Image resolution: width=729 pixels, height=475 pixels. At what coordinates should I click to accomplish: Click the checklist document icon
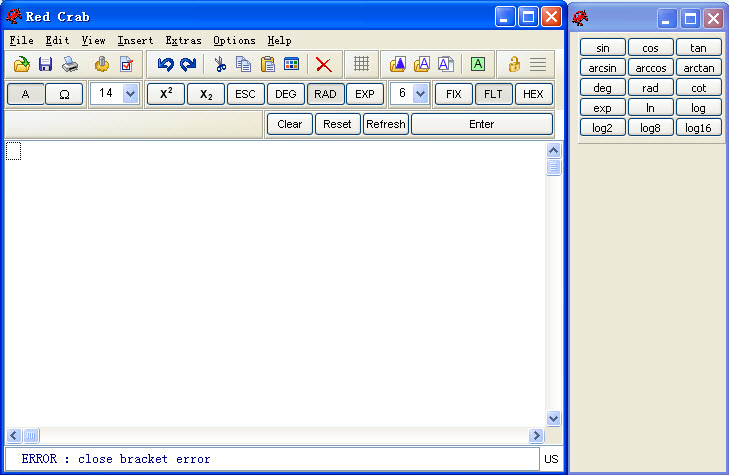126,64
